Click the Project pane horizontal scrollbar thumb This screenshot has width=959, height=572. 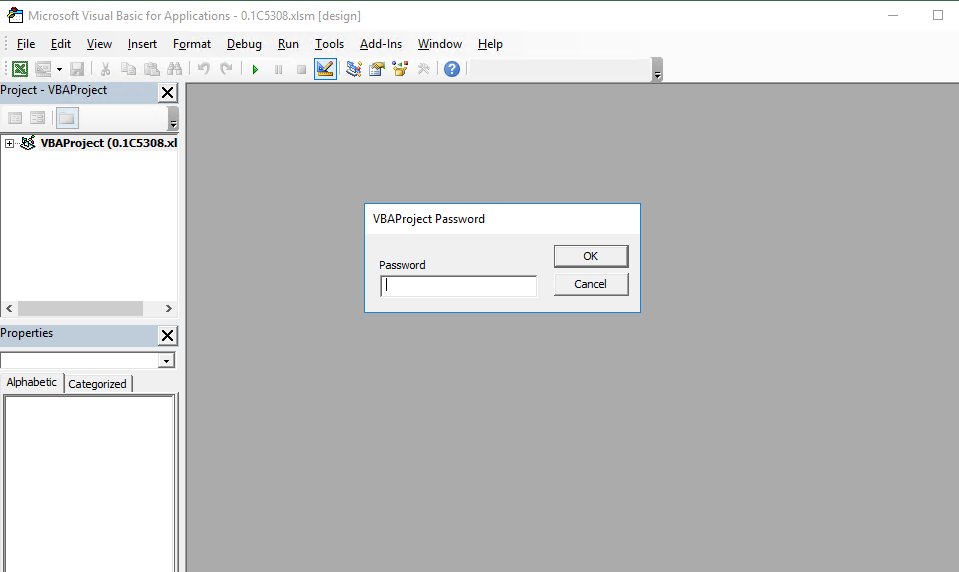(x=80, y=308)
